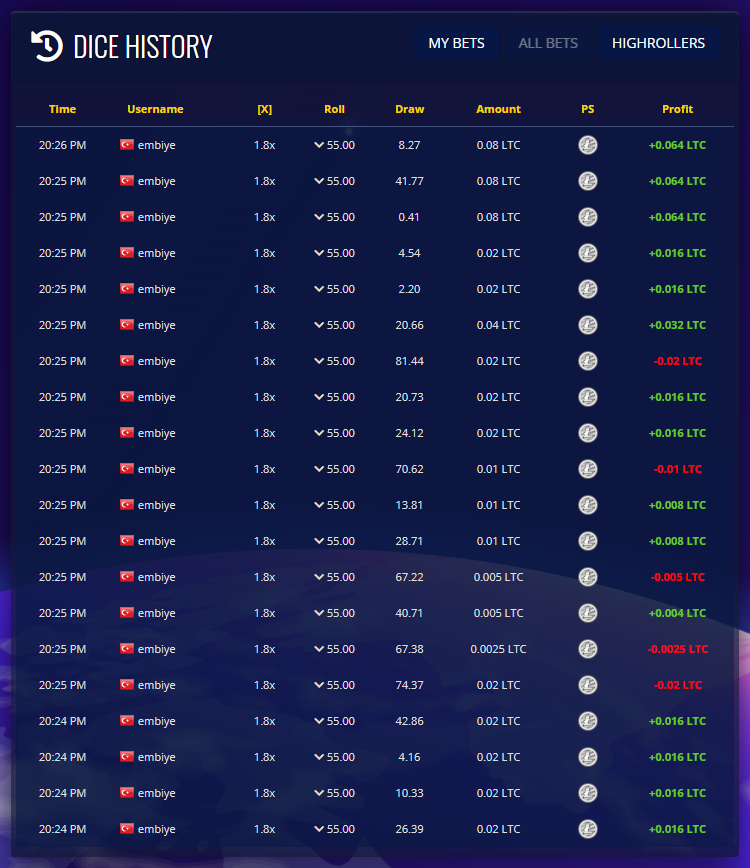The image size is (750, 868).
Task: Click the -0.01 LTC profit value
Action: [x=677, y=469]
